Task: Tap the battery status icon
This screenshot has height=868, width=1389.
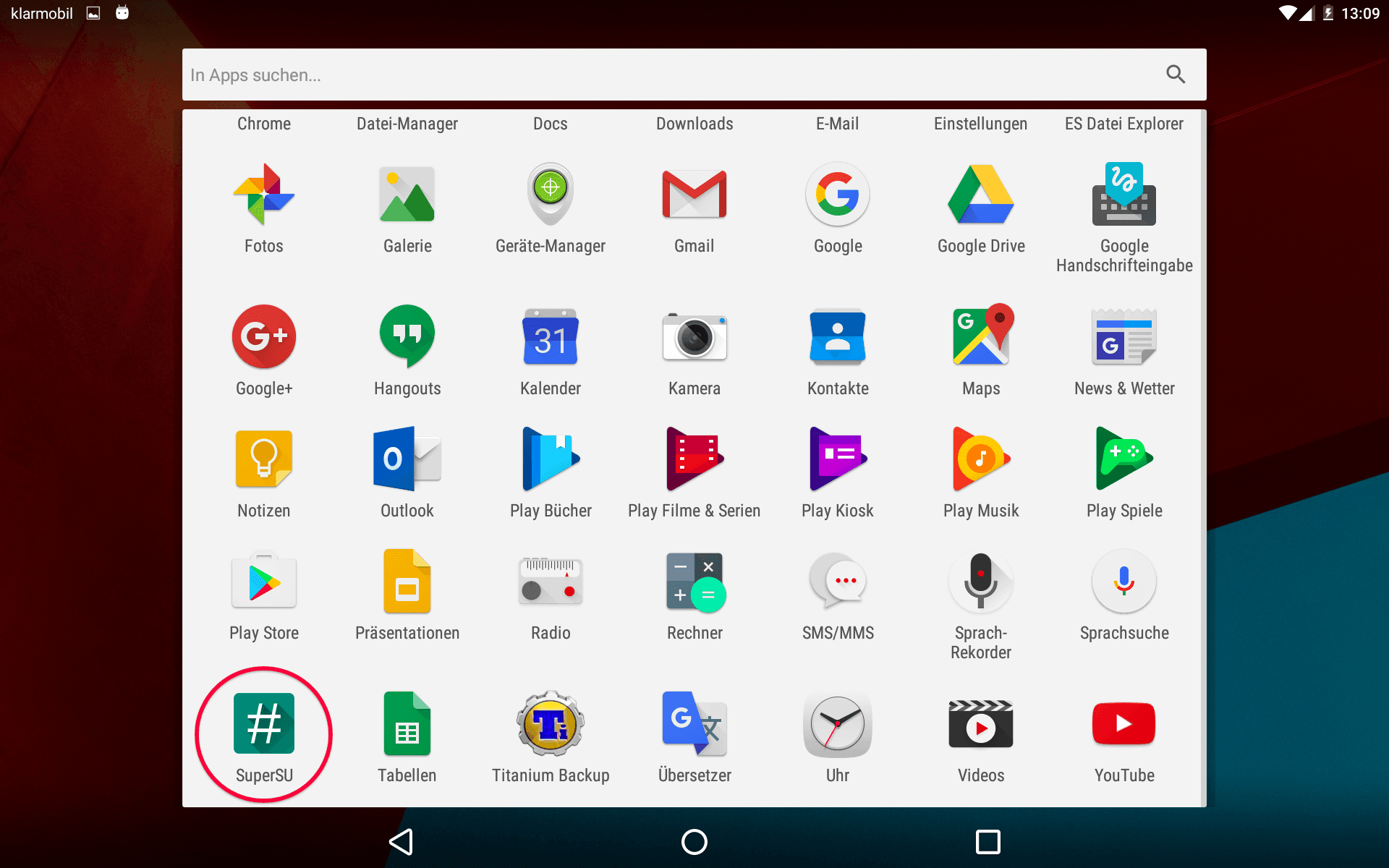Action: coord(1328,13)
